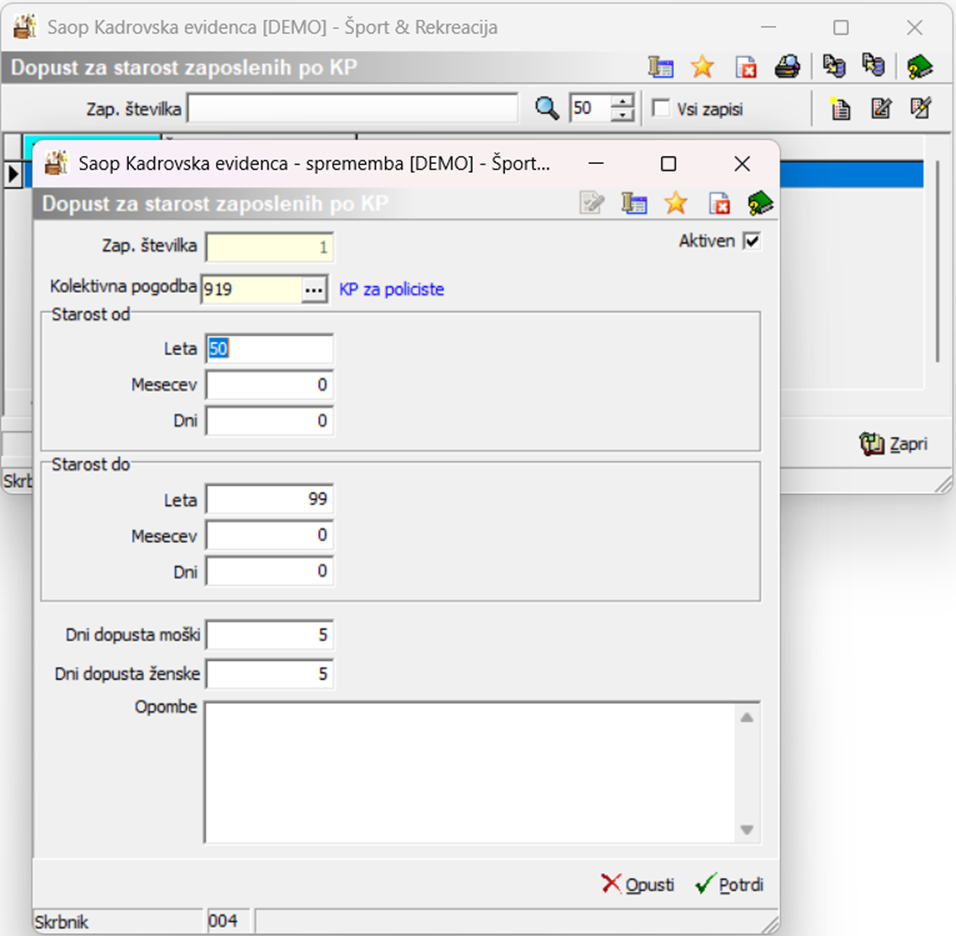The height and width of the screenshot is (936, 956).
Task: Click the second data import icon in back window
Action: coord(872,65)
